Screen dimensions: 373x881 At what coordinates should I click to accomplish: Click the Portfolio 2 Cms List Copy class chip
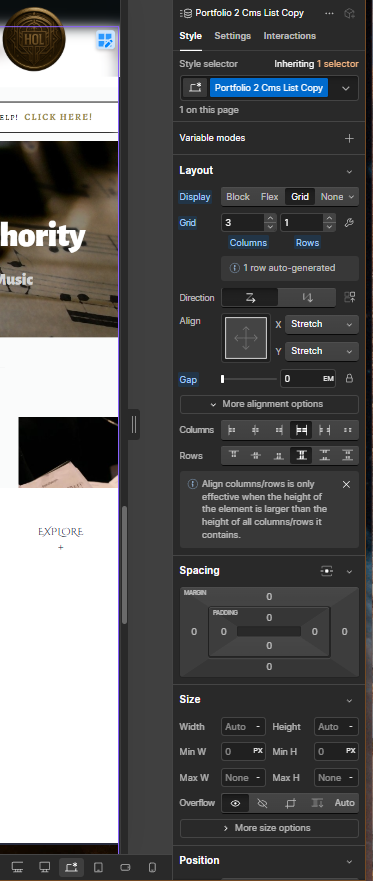(x=269, y=88)
